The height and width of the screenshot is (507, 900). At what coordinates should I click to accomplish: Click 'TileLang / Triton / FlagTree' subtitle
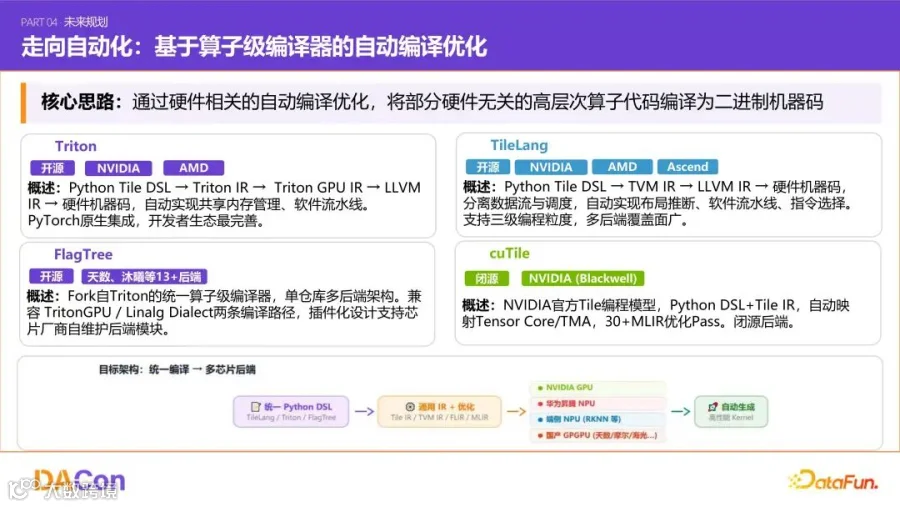291,417
